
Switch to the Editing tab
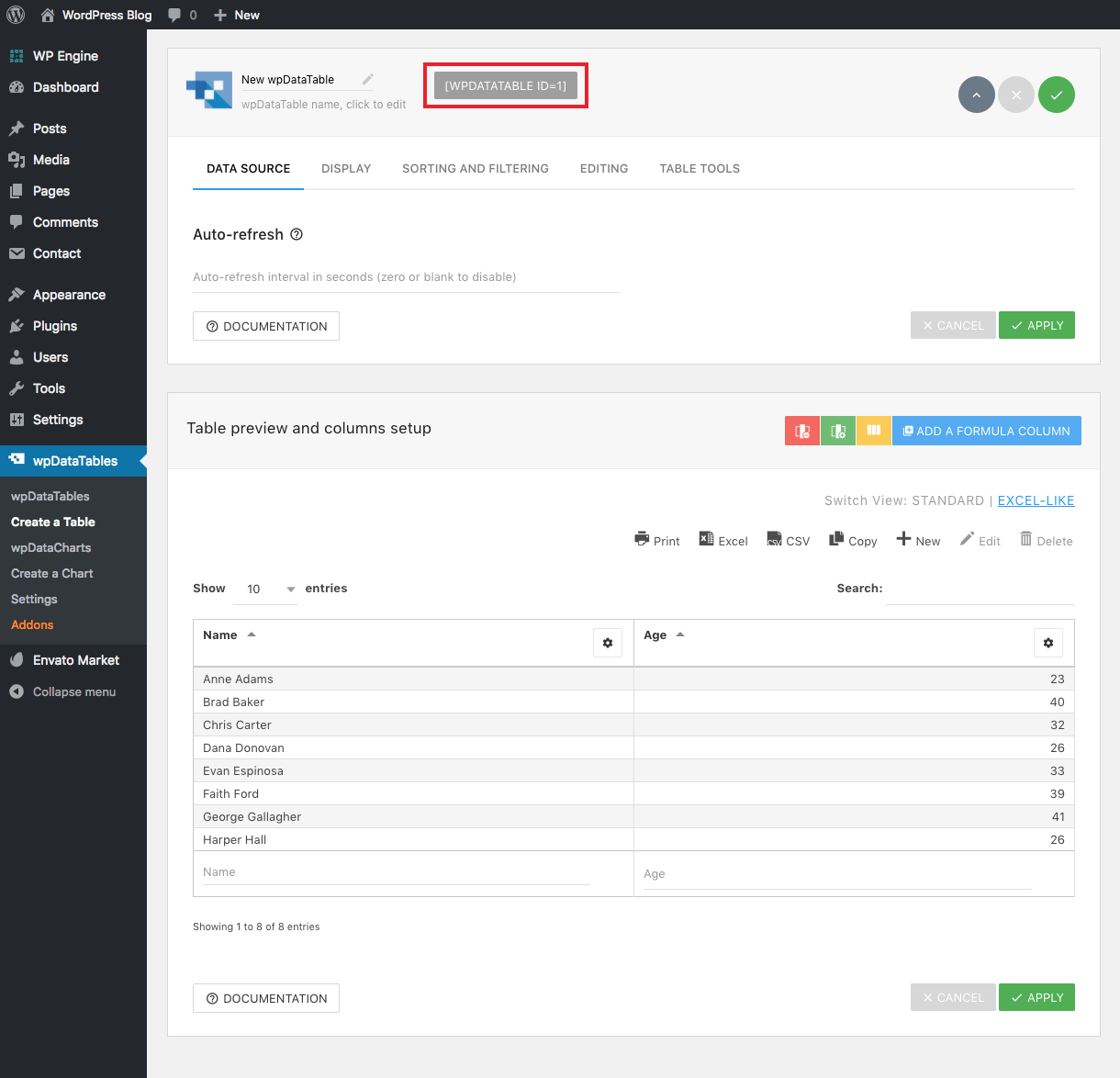tap(604, 169)
